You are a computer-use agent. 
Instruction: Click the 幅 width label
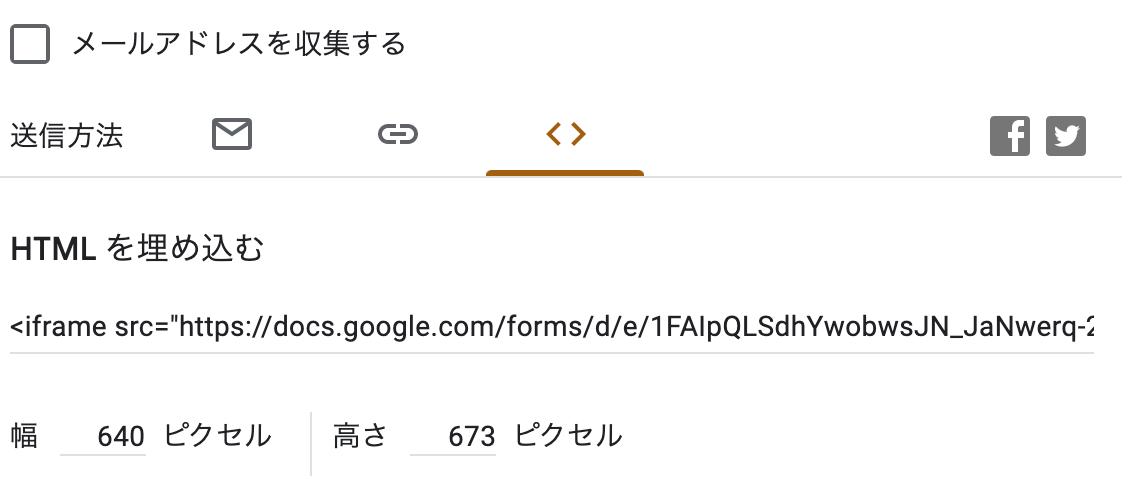point(24,436)
